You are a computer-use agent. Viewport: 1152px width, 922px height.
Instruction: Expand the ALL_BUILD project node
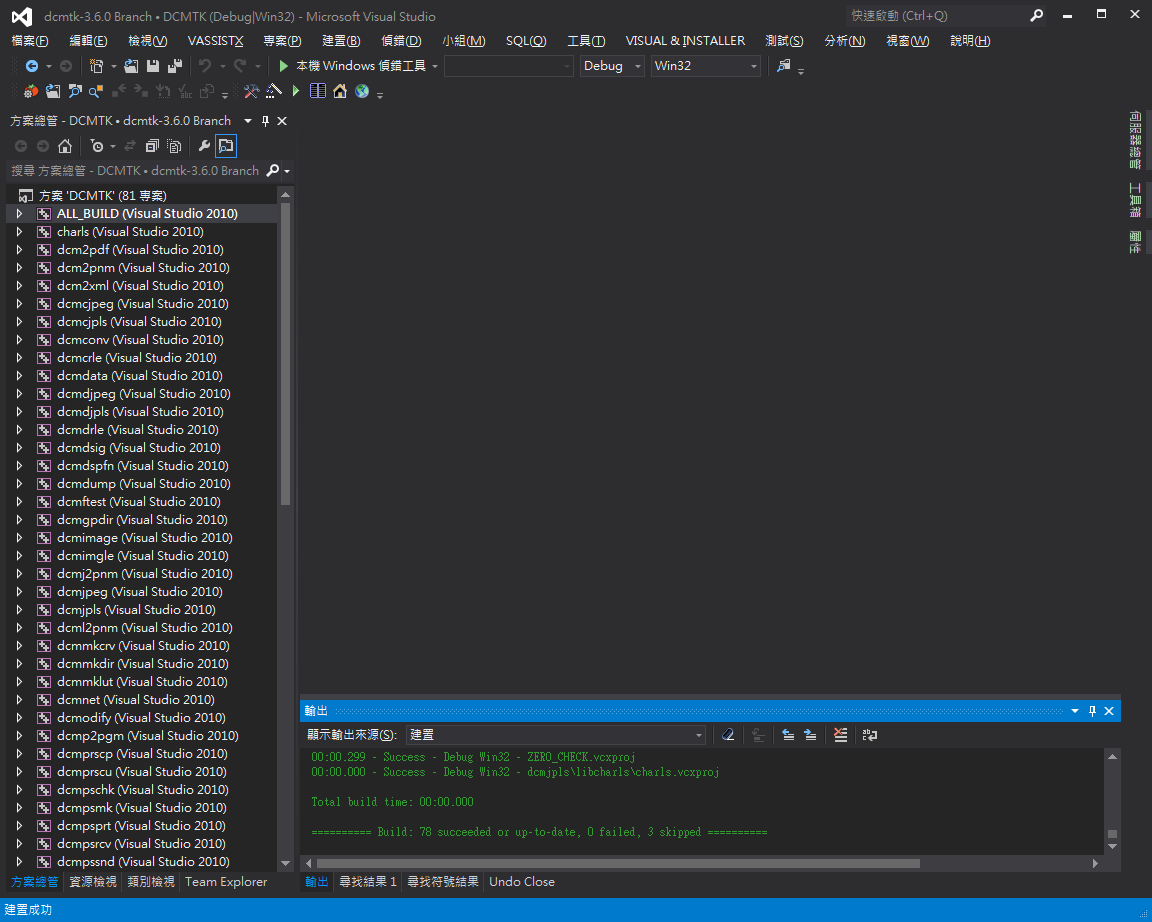(x=19, y=214)
